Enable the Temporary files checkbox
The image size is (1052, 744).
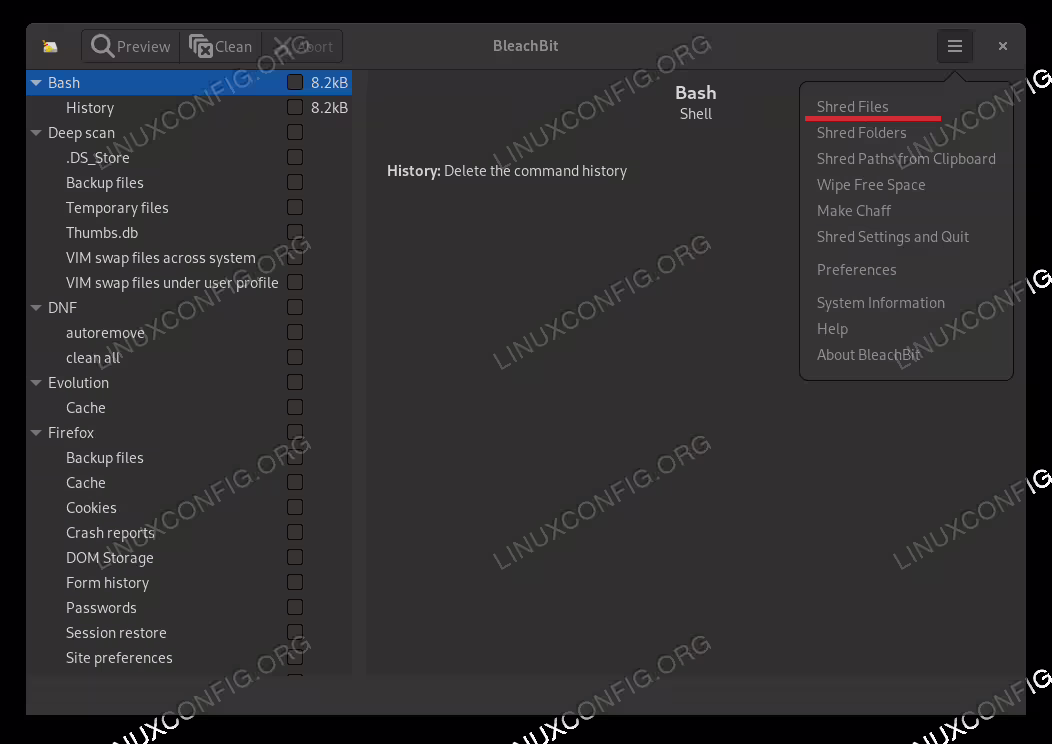point(295,207)
